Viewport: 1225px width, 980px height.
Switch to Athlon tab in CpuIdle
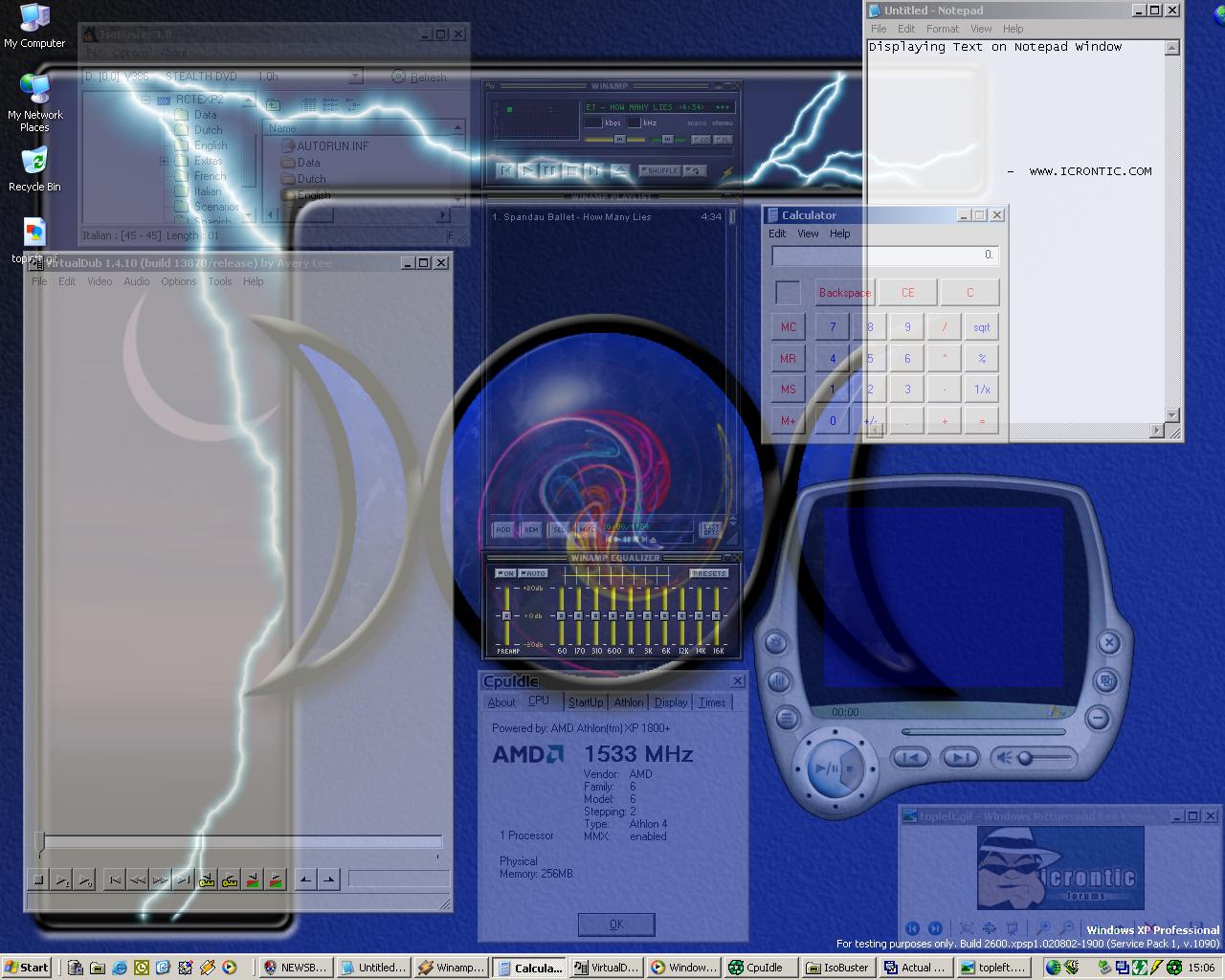629,702
